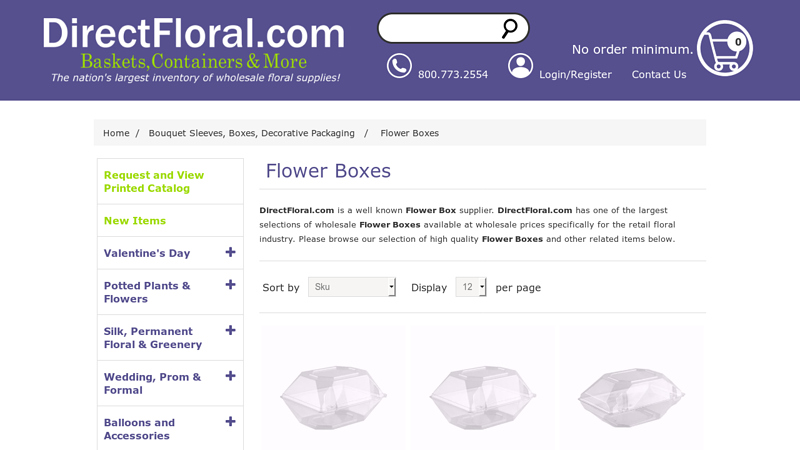Viewport: 800px width, 450px height.
Task: Open the shopping cart icon
Action: (x=724, y=48)
